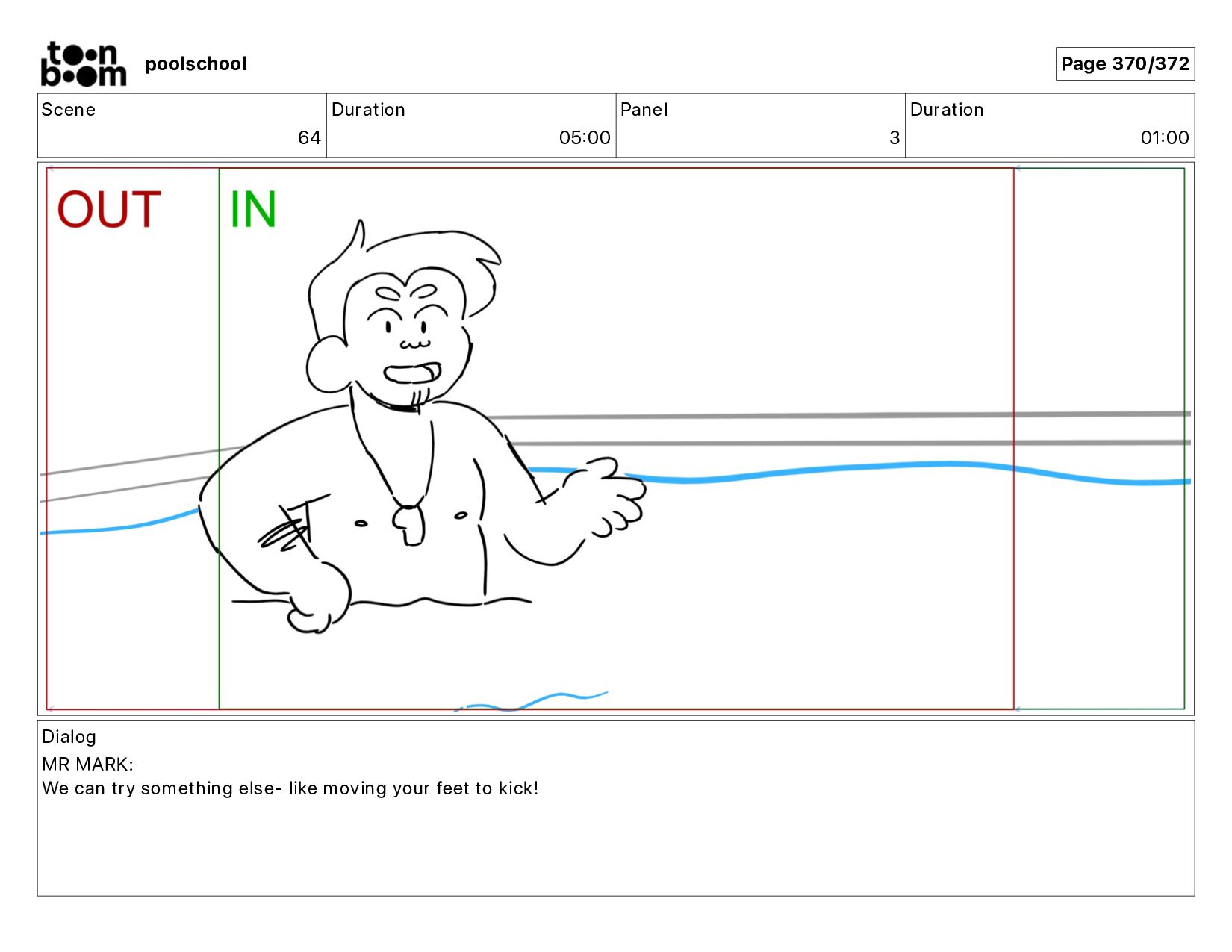Click the whistle on the character's chest

pyautogui.click(x=409, y=525)
